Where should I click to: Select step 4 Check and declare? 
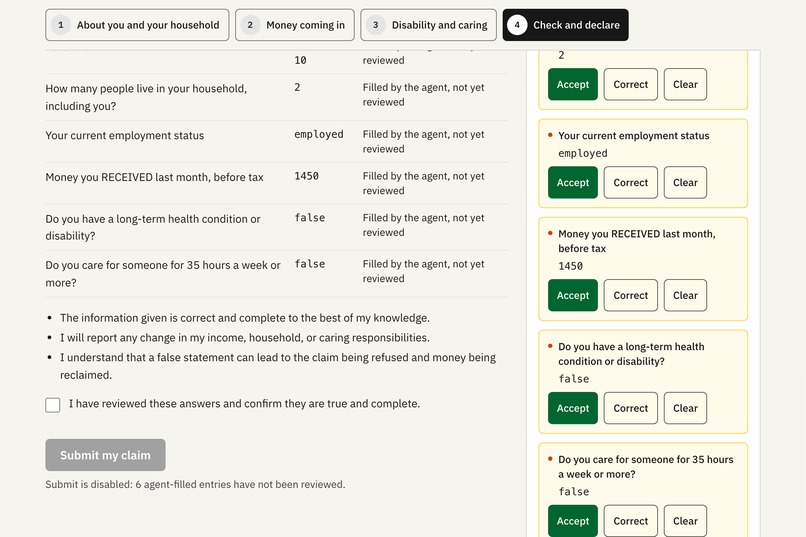565,25
